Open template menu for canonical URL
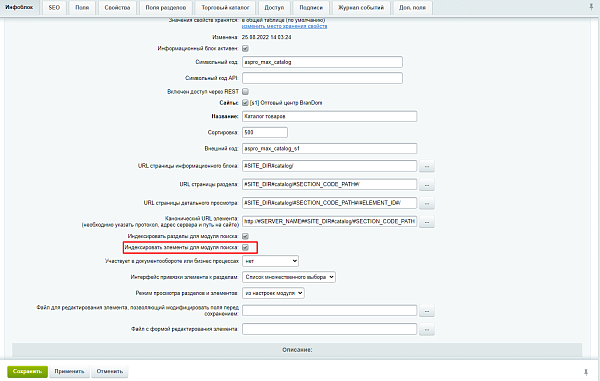 coord(427,221)
